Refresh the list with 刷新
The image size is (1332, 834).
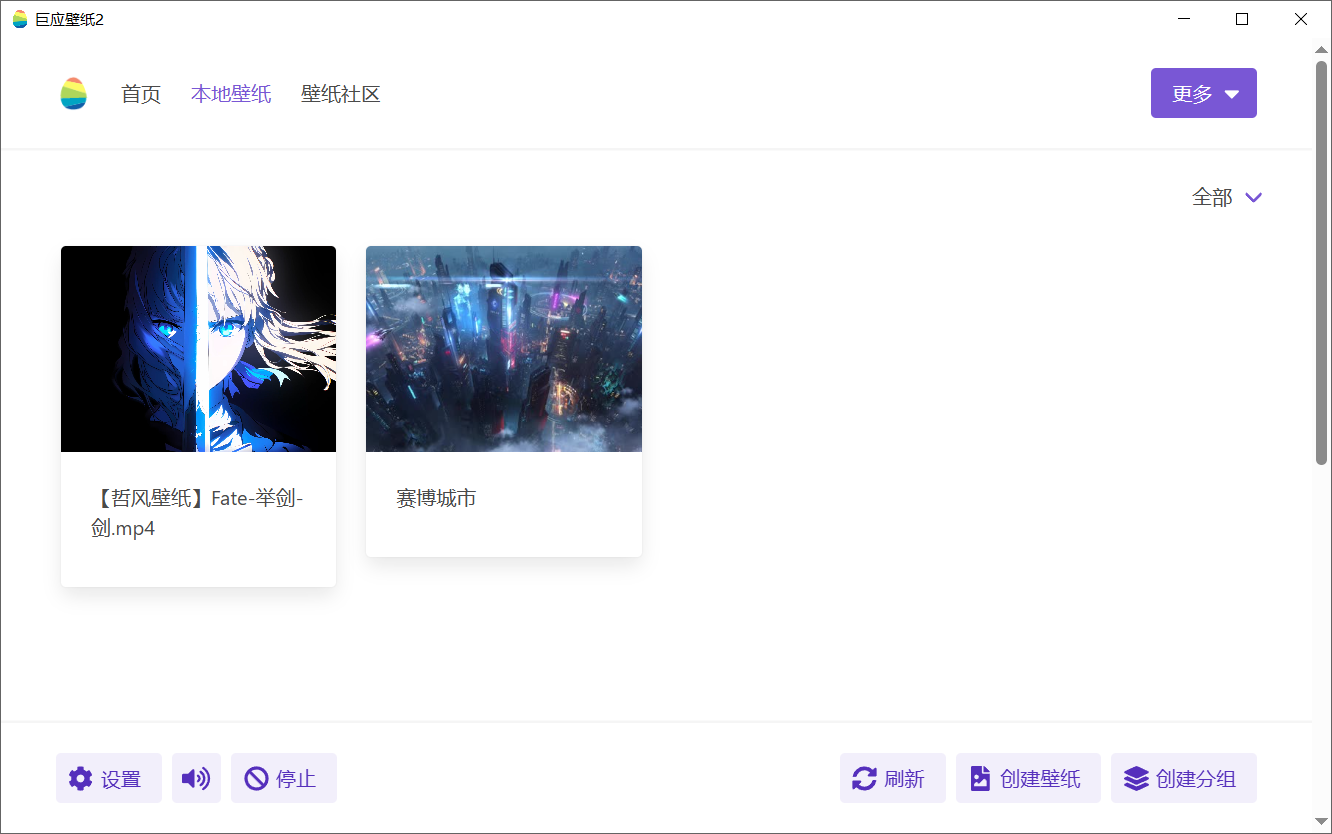pos(892,778)
